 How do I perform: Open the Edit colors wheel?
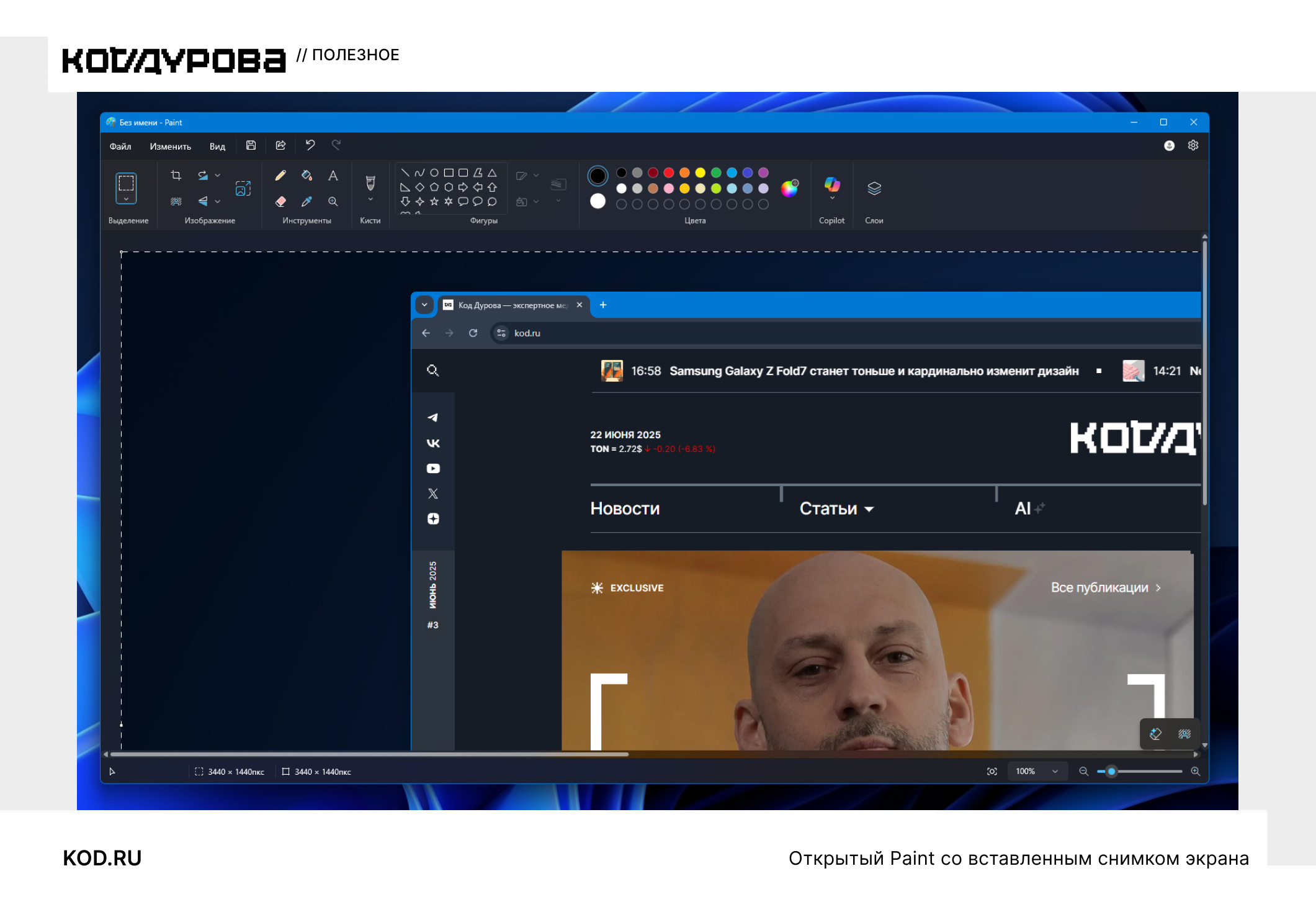pyautogui.click(x=790, y=188)
